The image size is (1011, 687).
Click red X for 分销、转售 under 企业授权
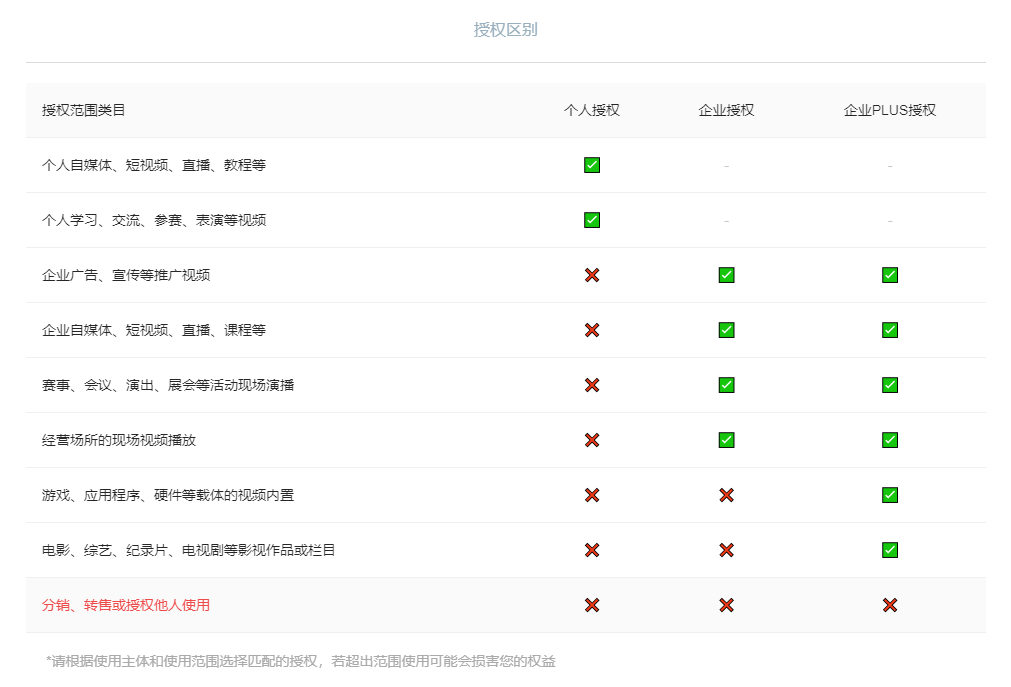[726, 605]
